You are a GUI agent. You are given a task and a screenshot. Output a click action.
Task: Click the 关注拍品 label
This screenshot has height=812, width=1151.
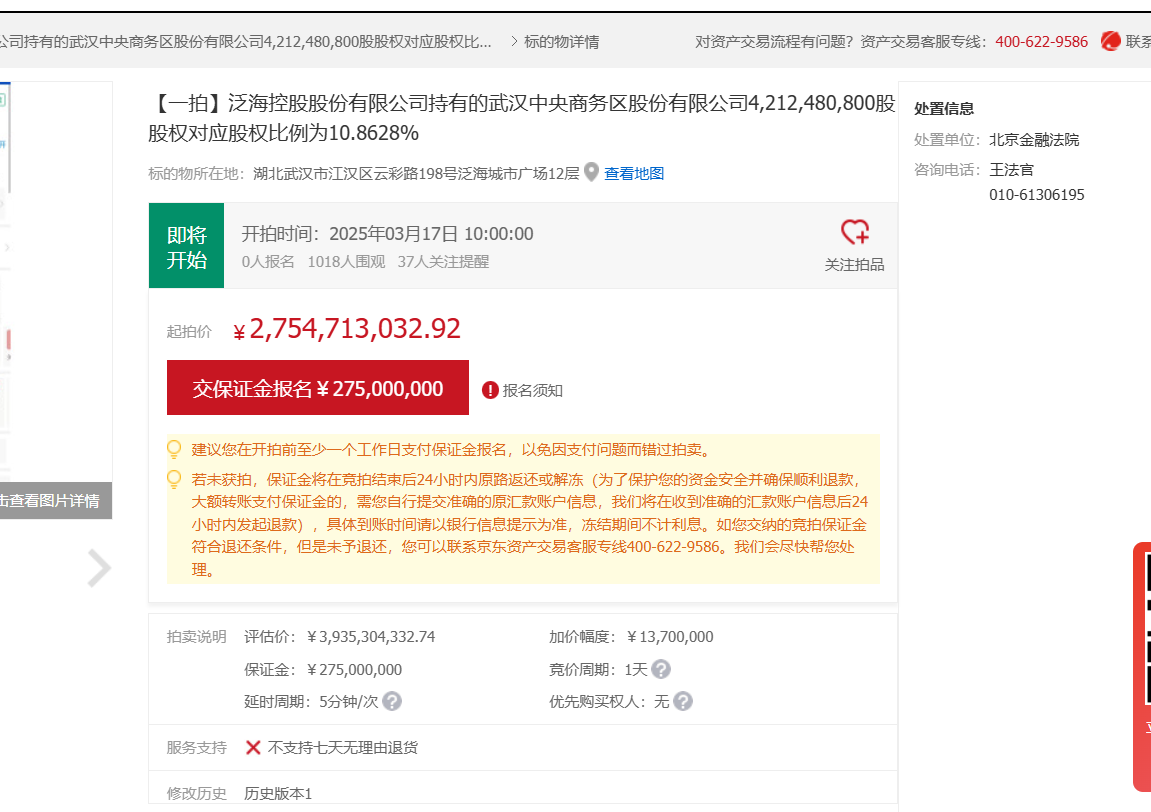pos(854,265)
